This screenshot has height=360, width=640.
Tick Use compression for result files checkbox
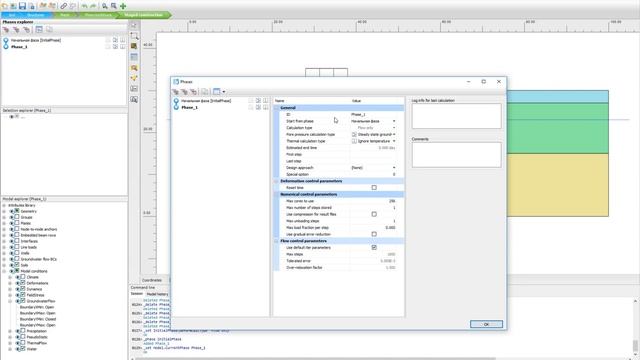click(x=374, y=214)
